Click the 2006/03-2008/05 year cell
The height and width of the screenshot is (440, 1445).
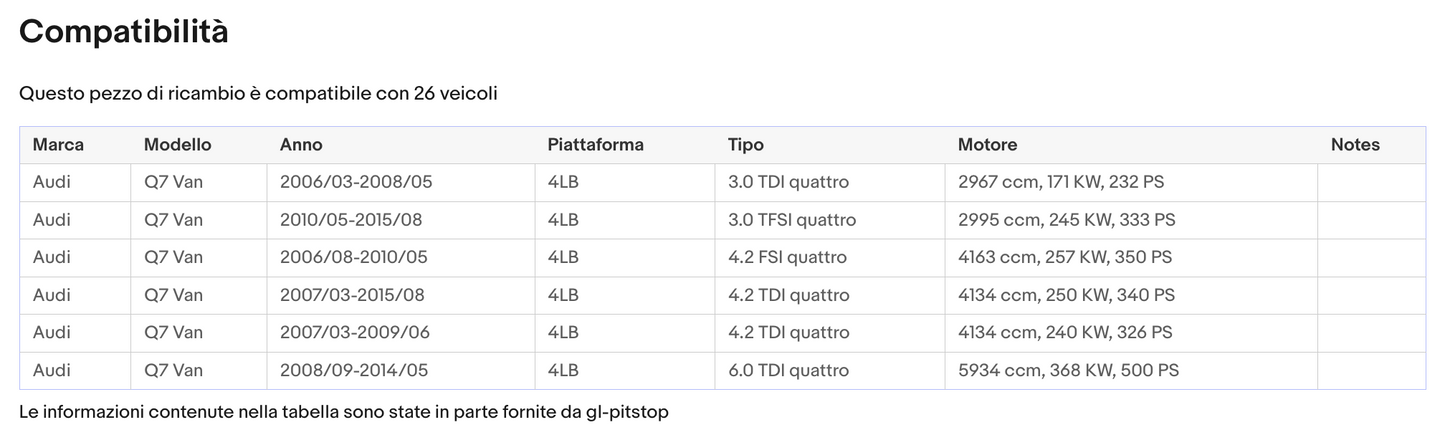(x=355, y=183)
